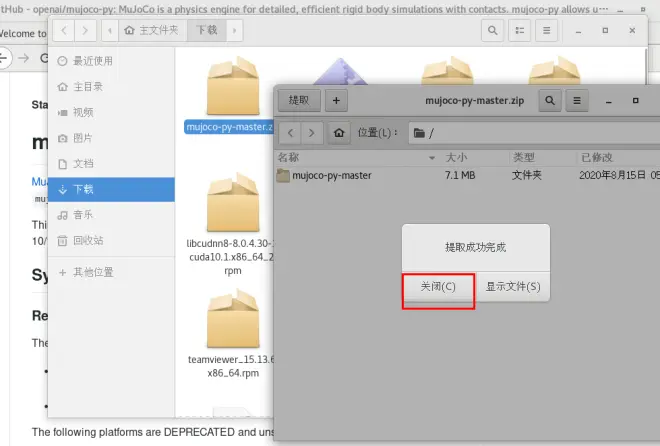This screenshot has height=446, width=660.
Task: Click the file manager vertical scrollbar
Action: [646, 65]
